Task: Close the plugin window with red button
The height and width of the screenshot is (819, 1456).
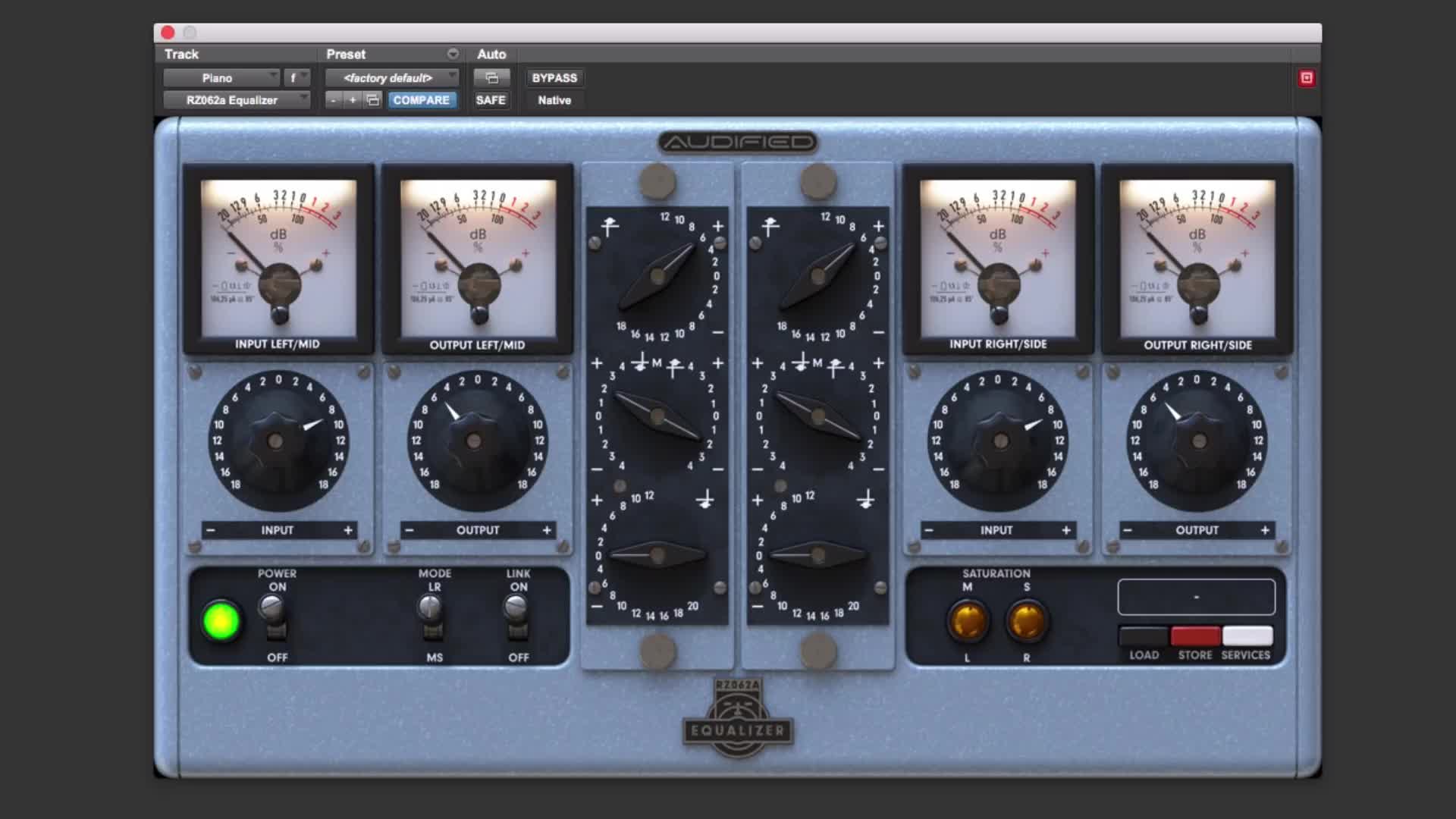Action: [x=168, y=33]
